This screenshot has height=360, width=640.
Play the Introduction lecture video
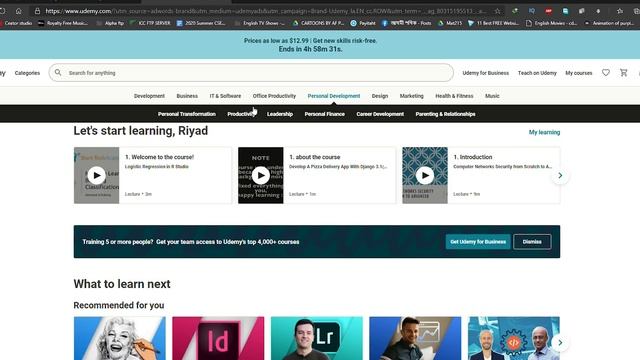(x=425, y=176)
